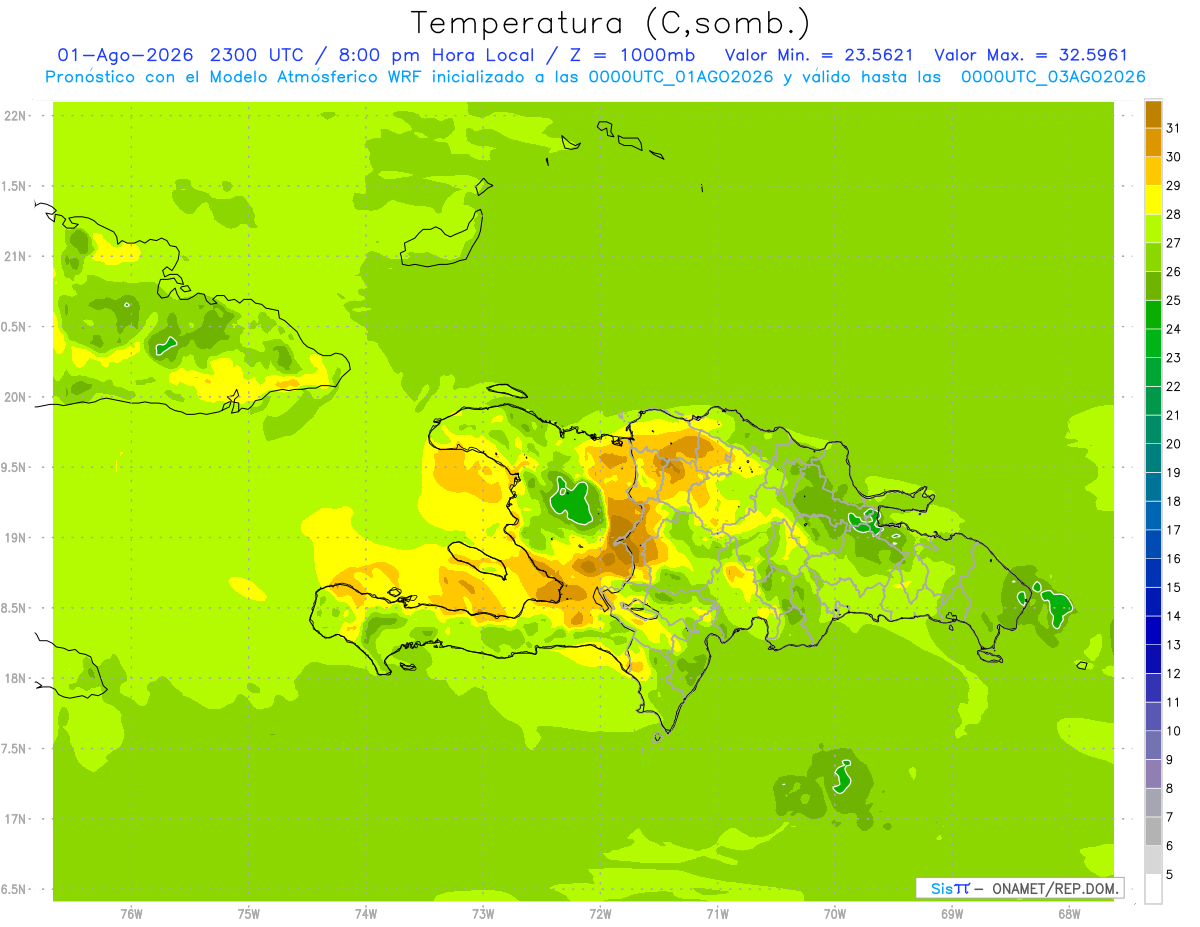
Task: Click the "70W" longitude axis label
Action: (834, 914)
